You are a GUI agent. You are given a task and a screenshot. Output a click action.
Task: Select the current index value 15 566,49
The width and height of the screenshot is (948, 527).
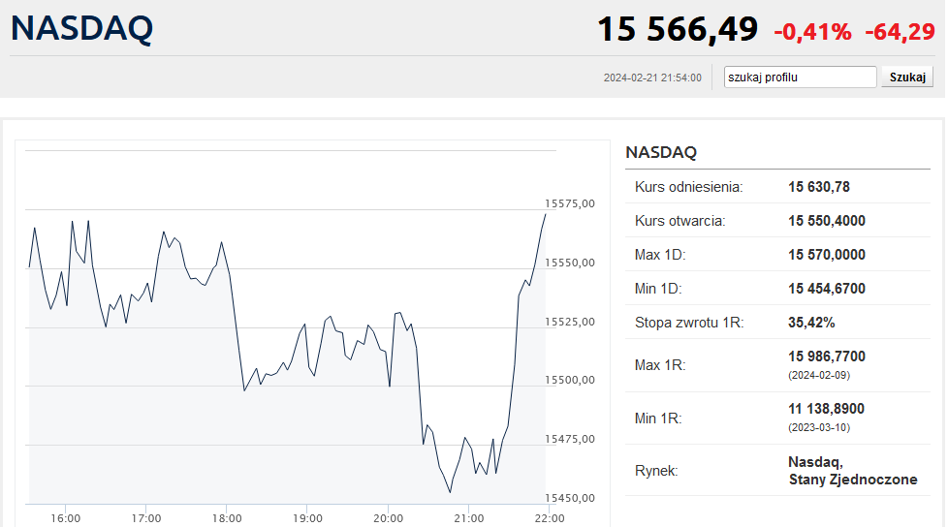677,29
